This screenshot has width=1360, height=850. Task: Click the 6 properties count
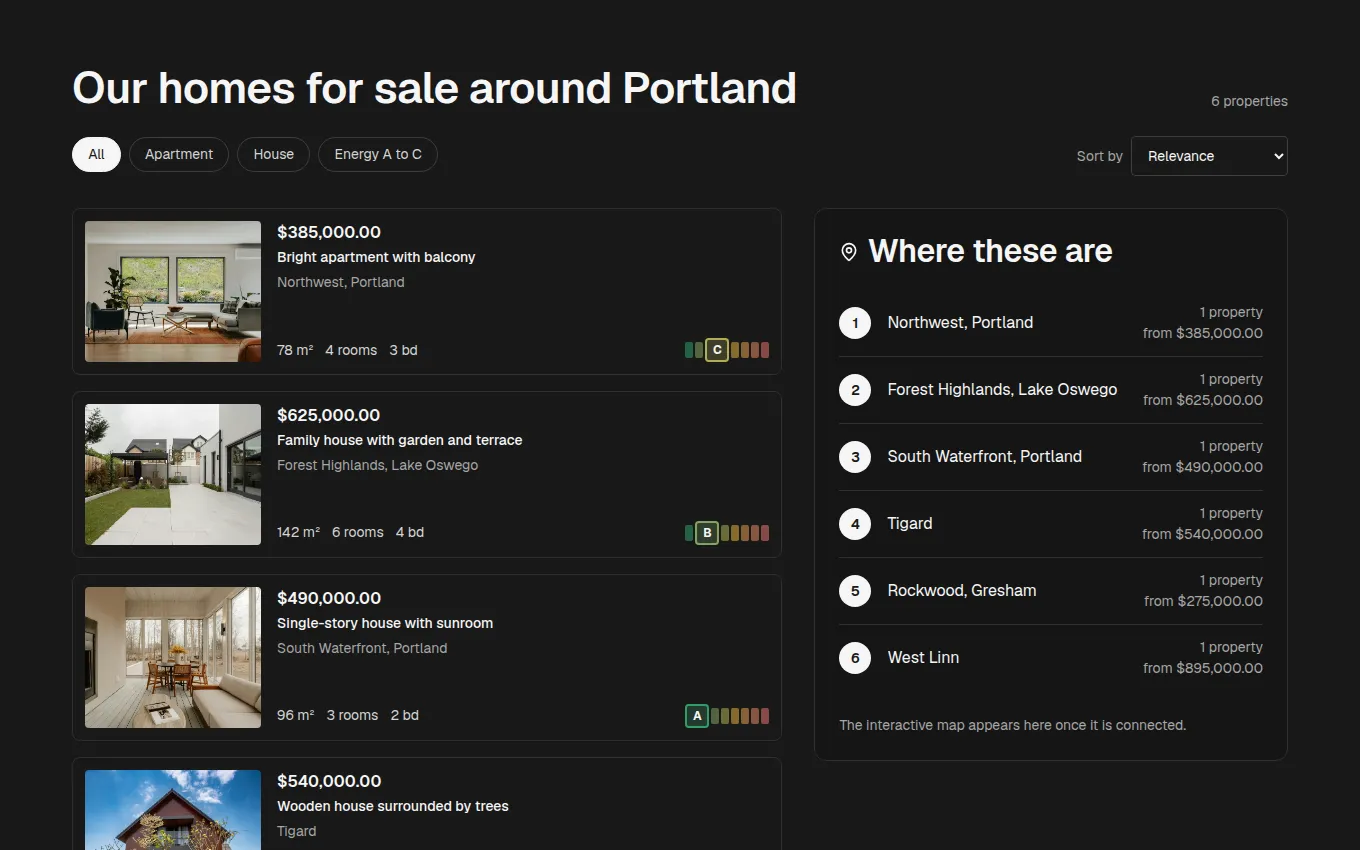[x=1249, y=101]
